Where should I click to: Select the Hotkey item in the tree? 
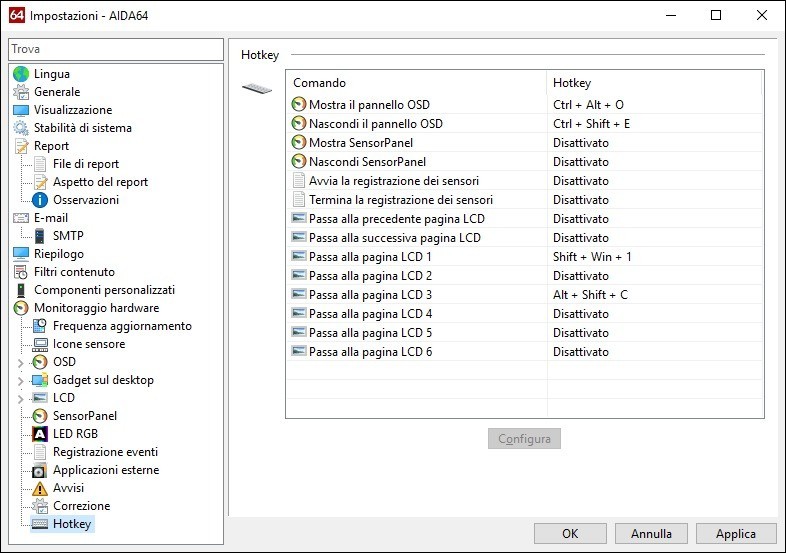tap(71, 524)
